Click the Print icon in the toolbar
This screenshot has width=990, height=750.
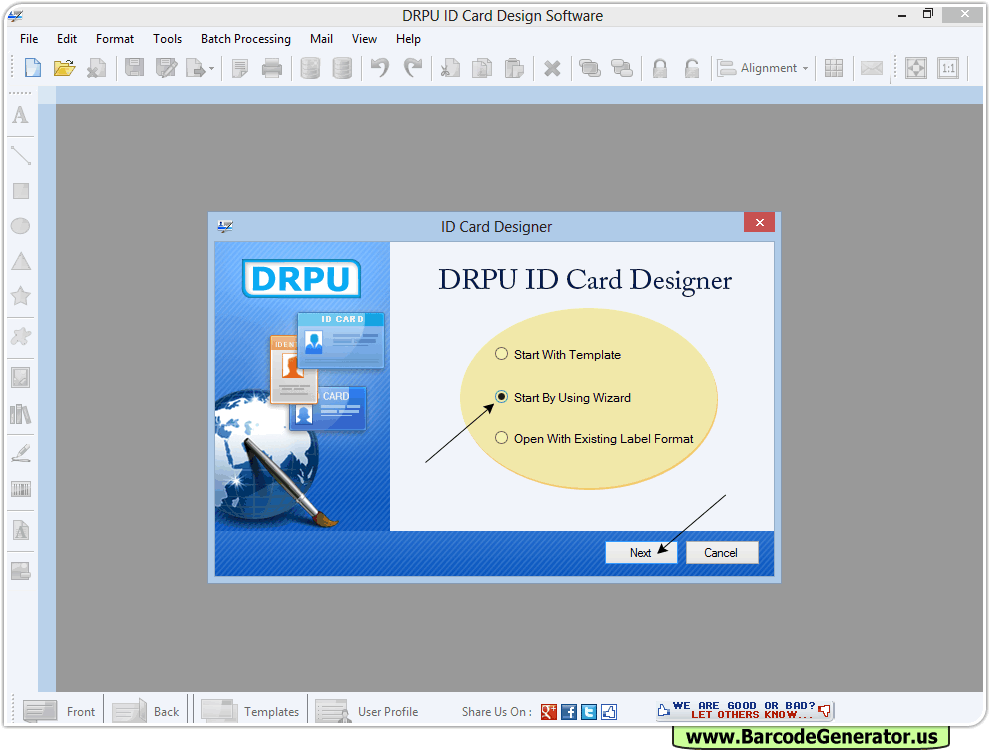[x=271, y=68]
